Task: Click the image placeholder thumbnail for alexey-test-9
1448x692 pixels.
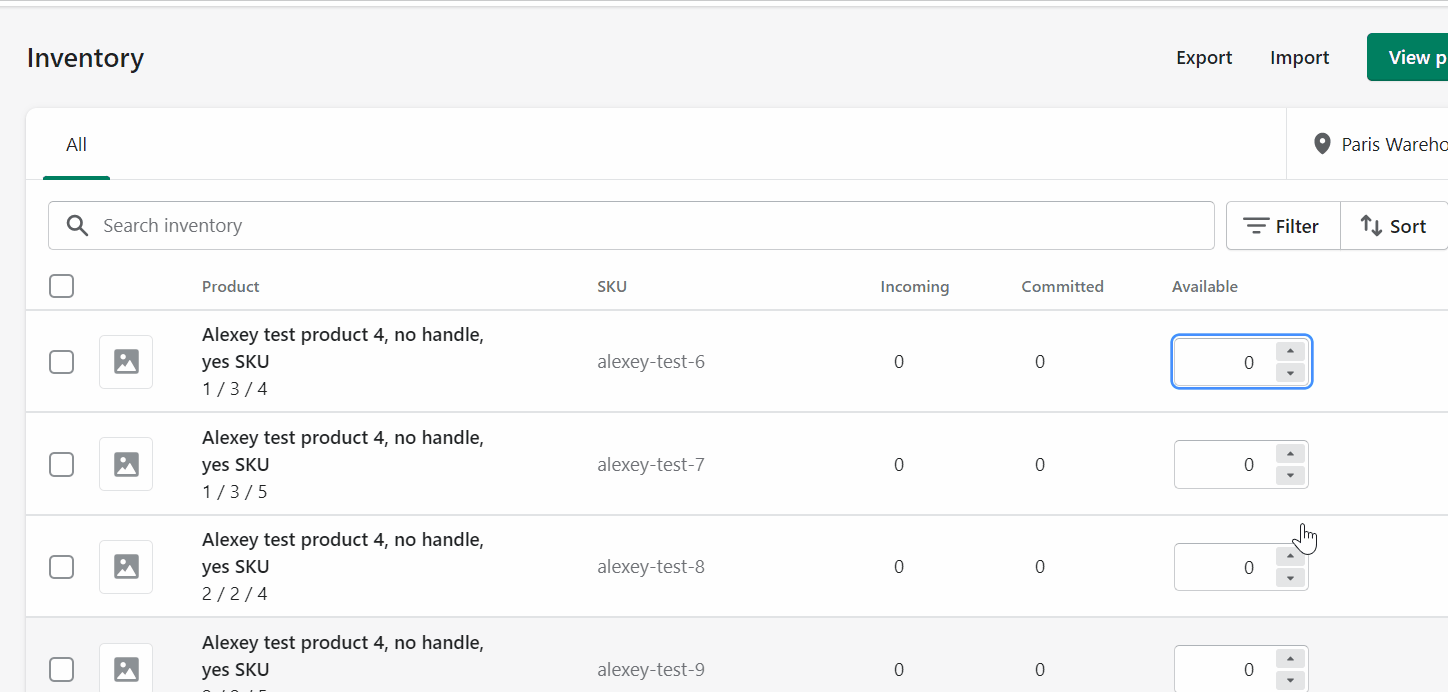Action: point(125,668)
